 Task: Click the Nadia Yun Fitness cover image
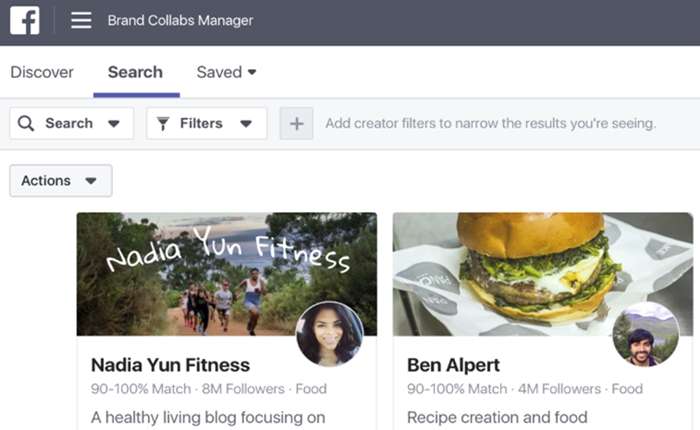[x=227, y=274]
